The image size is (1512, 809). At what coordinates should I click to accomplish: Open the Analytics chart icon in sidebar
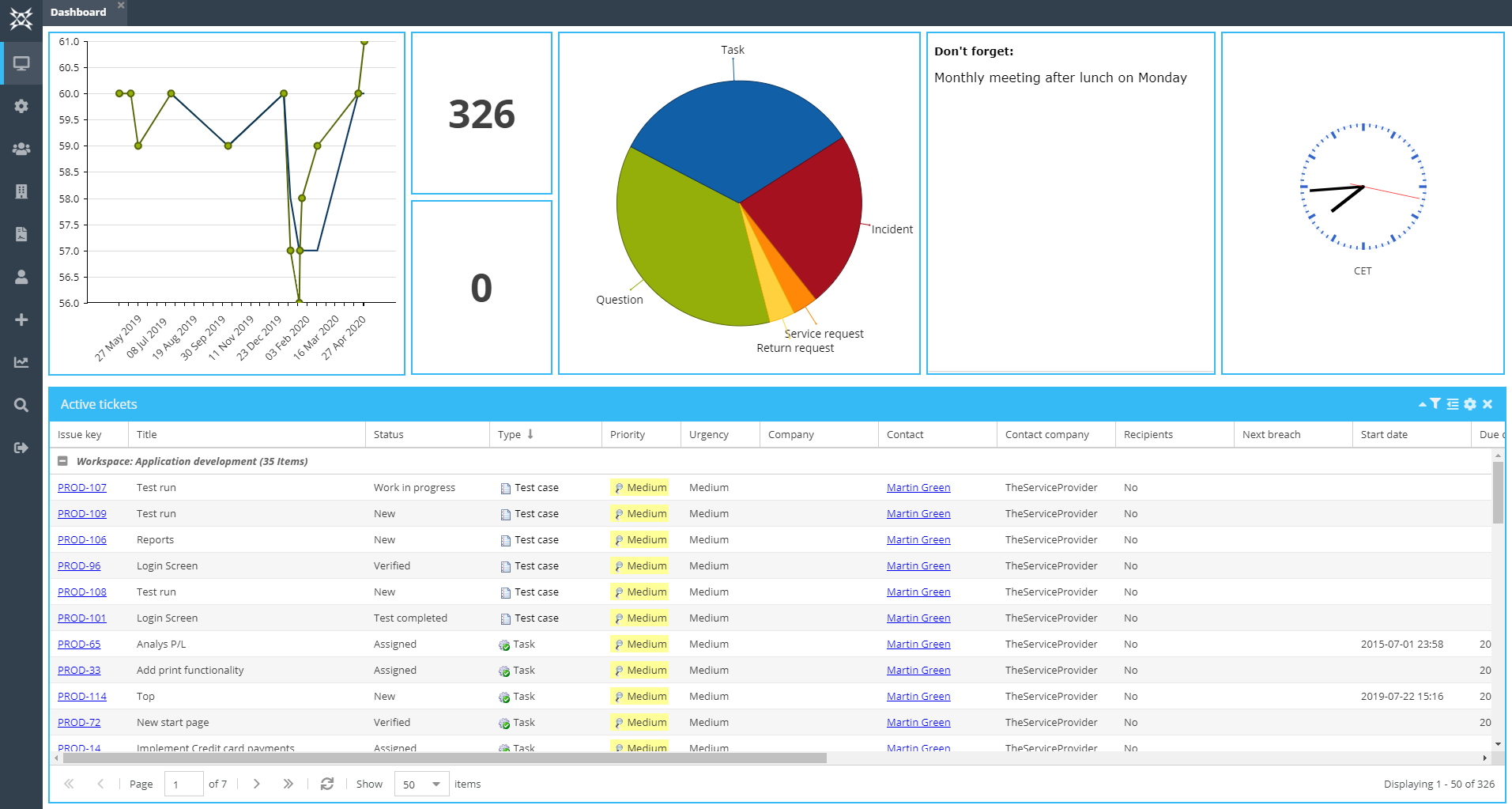[21, 362]
